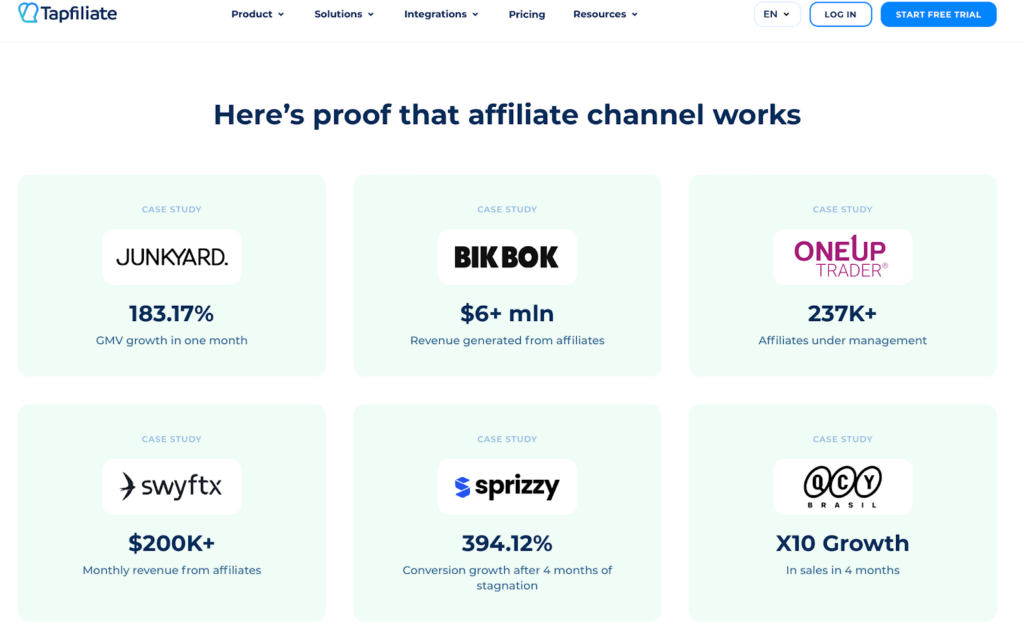Open the 183.17% GMV growth stat
The height and width of the screenshot is (632, 1024).
[172, 314]
